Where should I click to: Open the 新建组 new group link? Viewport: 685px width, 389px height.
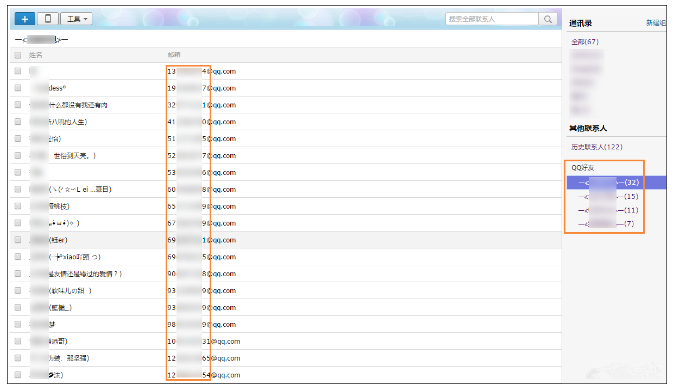pos(656,23)
